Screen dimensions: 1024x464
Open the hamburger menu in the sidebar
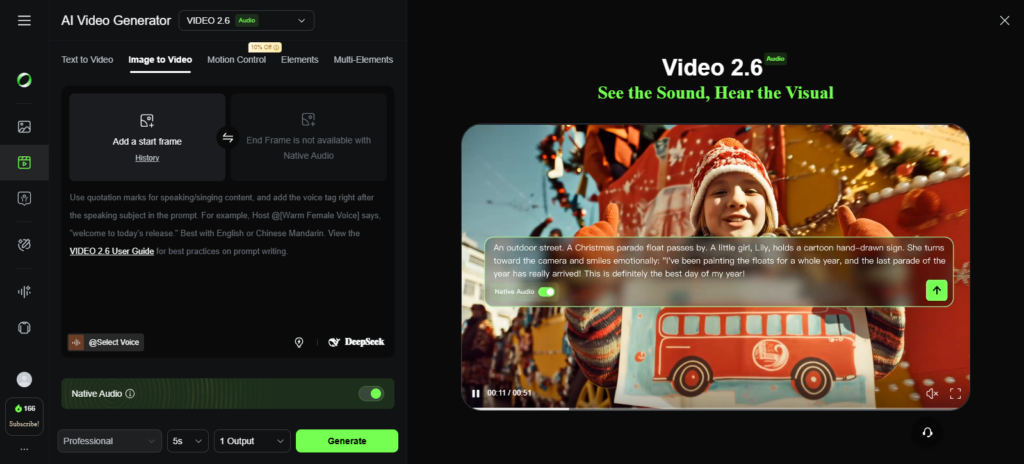point(24,21)
